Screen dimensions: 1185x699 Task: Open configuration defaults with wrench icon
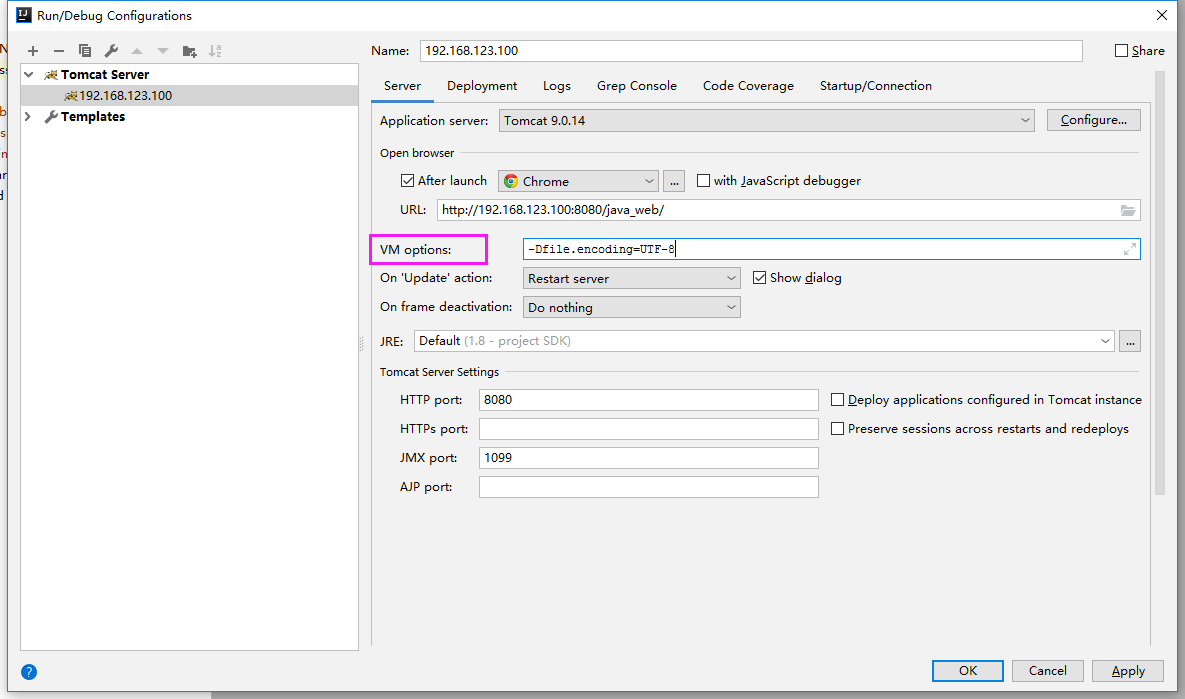[x=110, y=50]
